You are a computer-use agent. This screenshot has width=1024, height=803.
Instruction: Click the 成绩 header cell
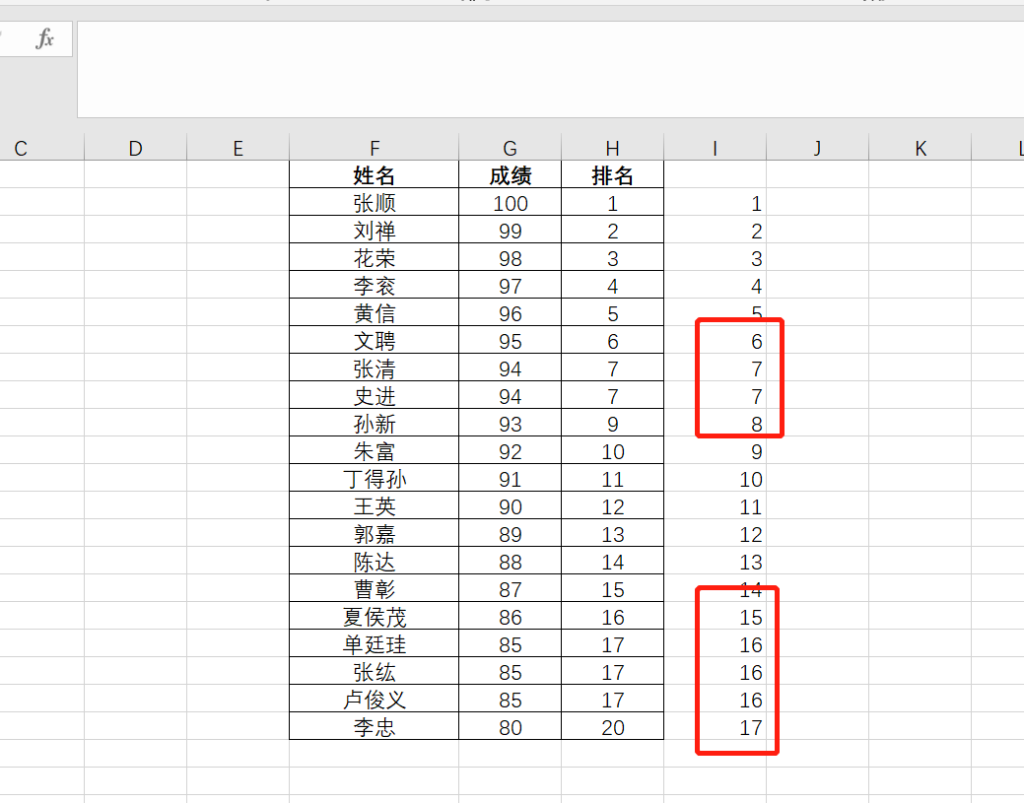click(510, 176)
